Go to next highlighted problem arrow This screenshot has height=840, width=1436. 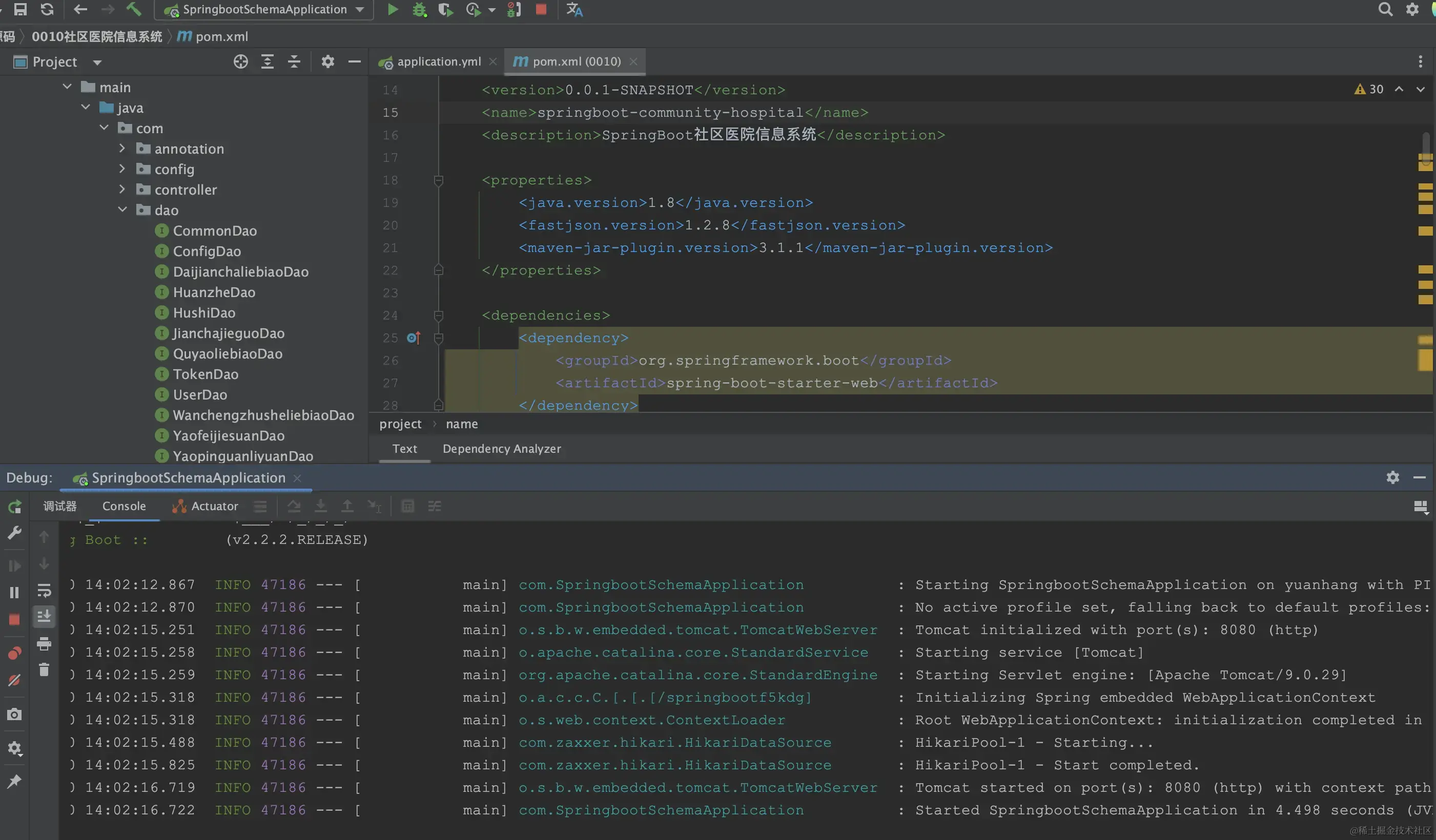[1420, 90]
